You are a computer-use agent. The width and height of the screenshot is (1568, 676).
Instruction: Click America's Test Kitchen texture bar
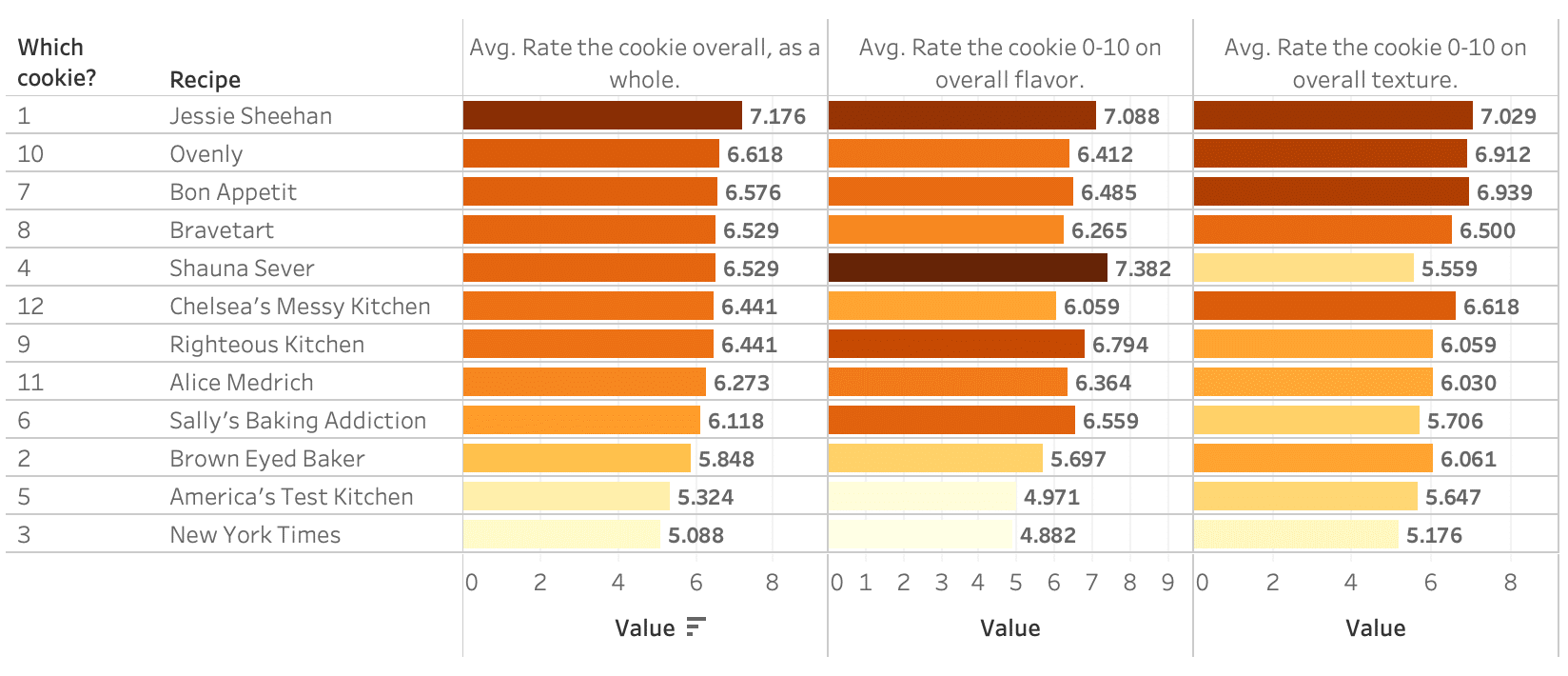pos(1305,496)
